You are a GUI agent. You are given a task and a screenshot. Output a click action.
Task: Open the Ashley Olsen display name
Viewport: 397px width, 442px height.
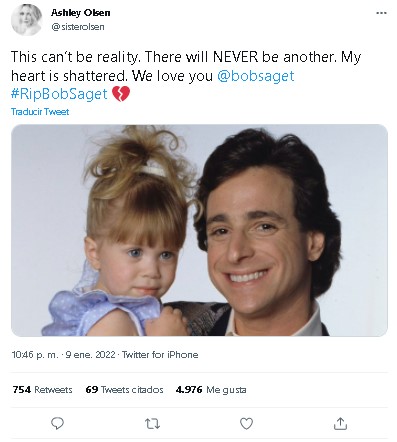(x=81, y=13)
